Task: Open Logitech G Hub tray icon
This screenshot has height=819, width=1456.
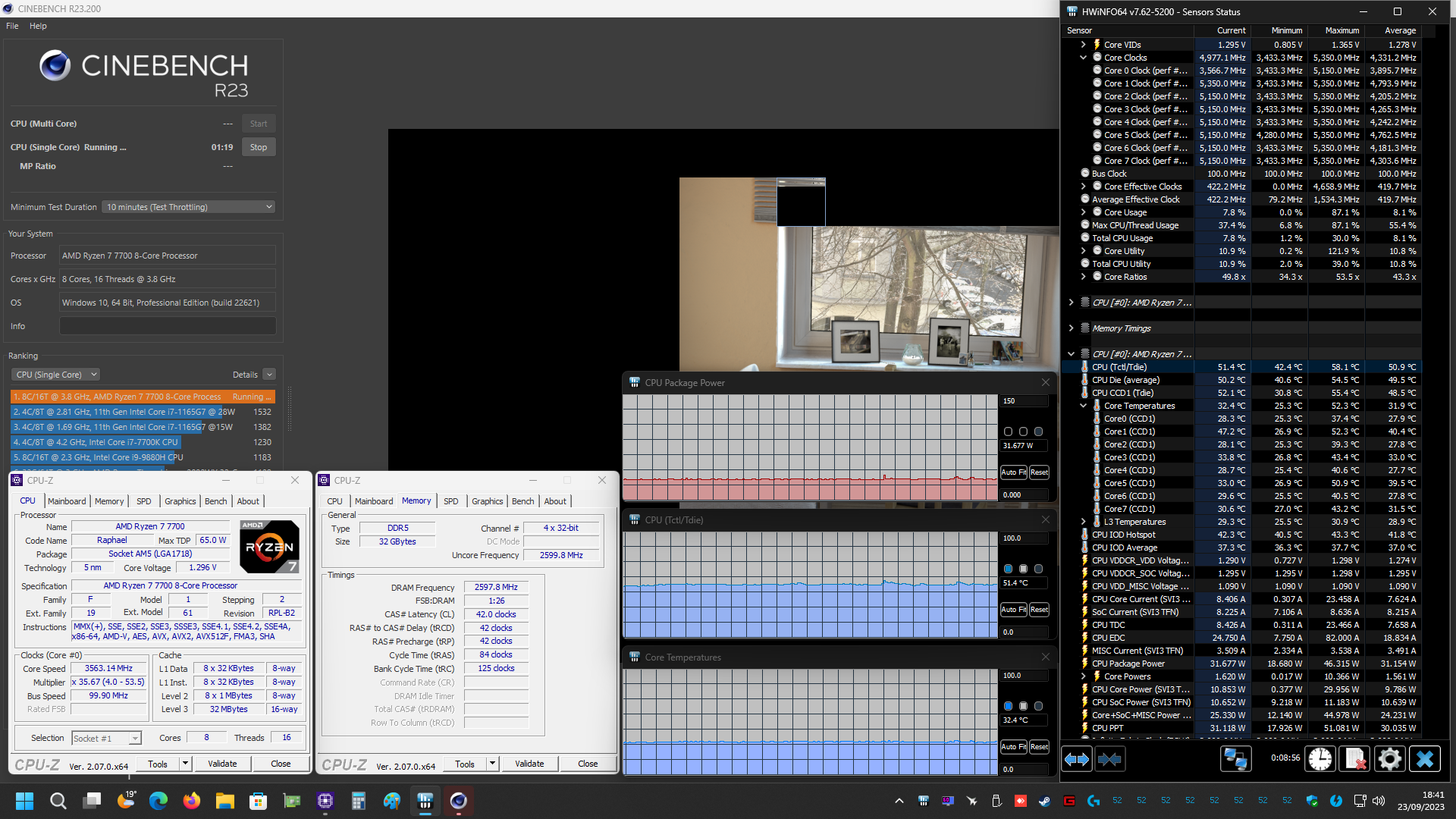Action: click(x=1093, y=801)
